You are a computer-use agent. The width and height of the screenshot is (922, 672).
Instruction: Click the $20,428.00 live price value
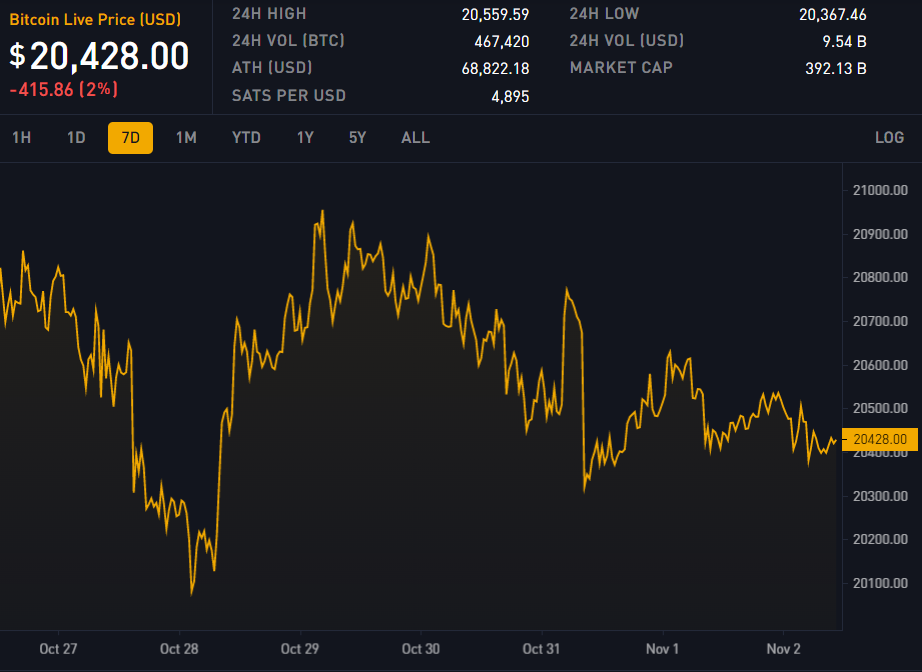click(99, 56)
